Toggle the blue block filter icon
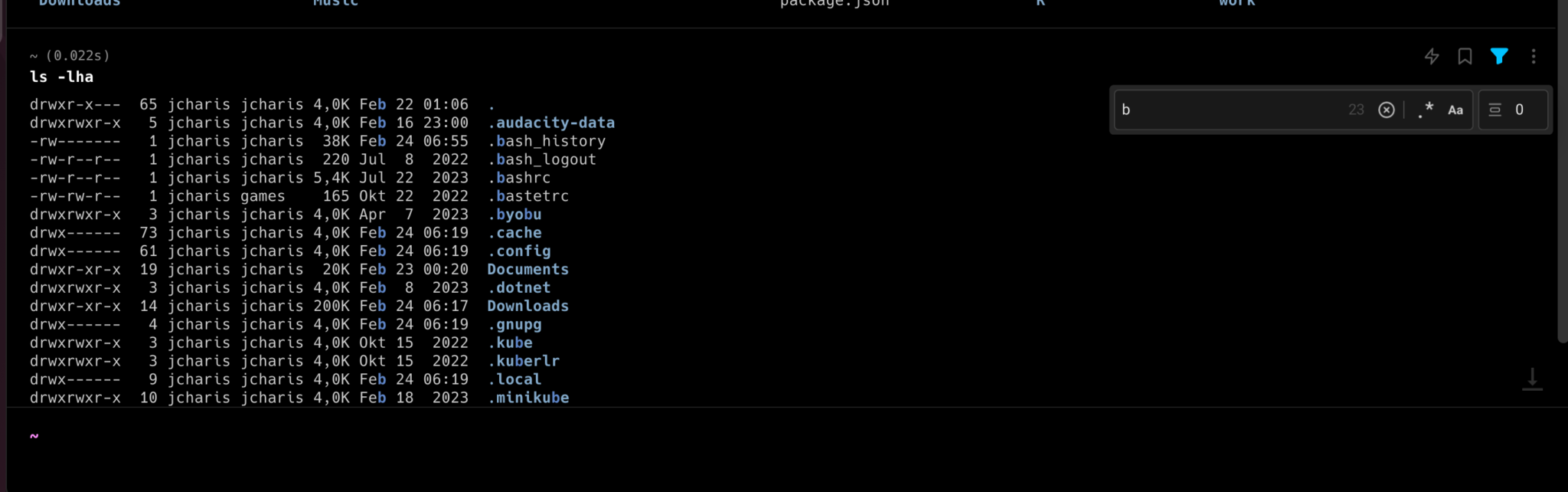1568x492 pixels. point(1499,56)
